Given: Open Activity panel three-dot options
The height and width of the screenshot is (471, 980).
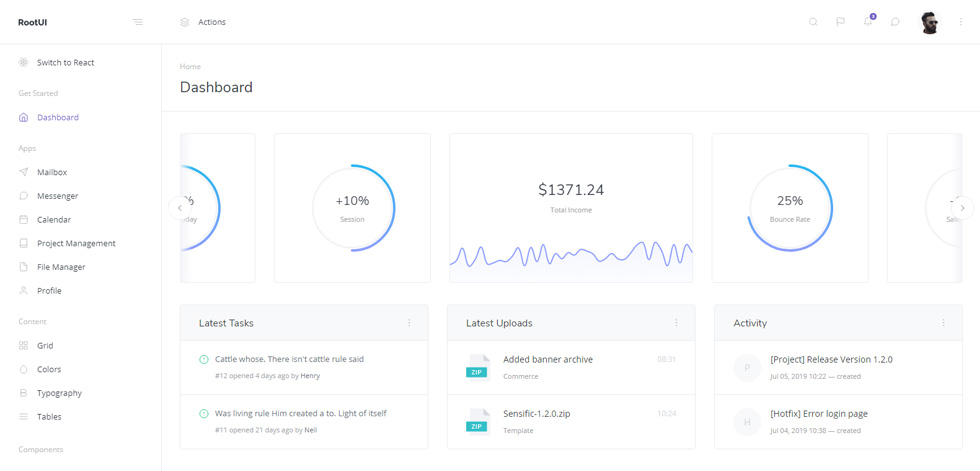Looking at the screenshot, I should [x=943, y=323].
